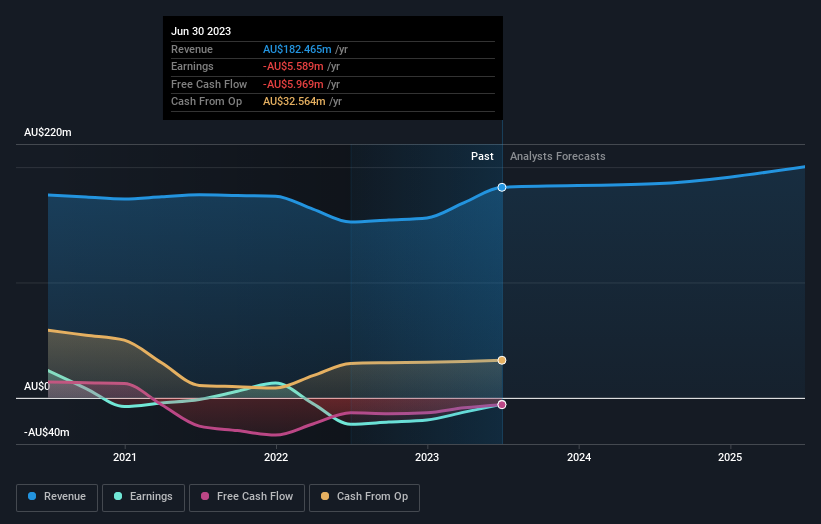The height and width of the screenshot is (524, 821).
Task: Click the AU$32.564m cash from op value
Action: click(294, 102)
